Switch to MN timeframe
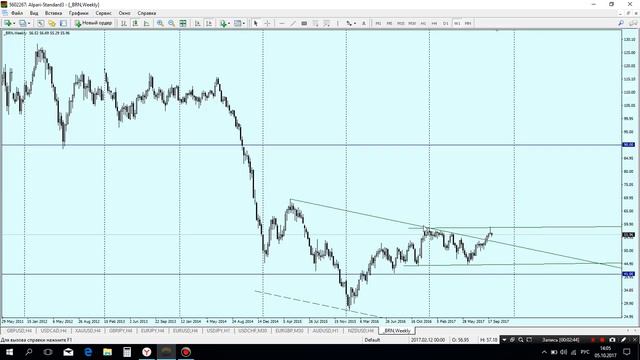640x360 pixels. coord(468,24)
